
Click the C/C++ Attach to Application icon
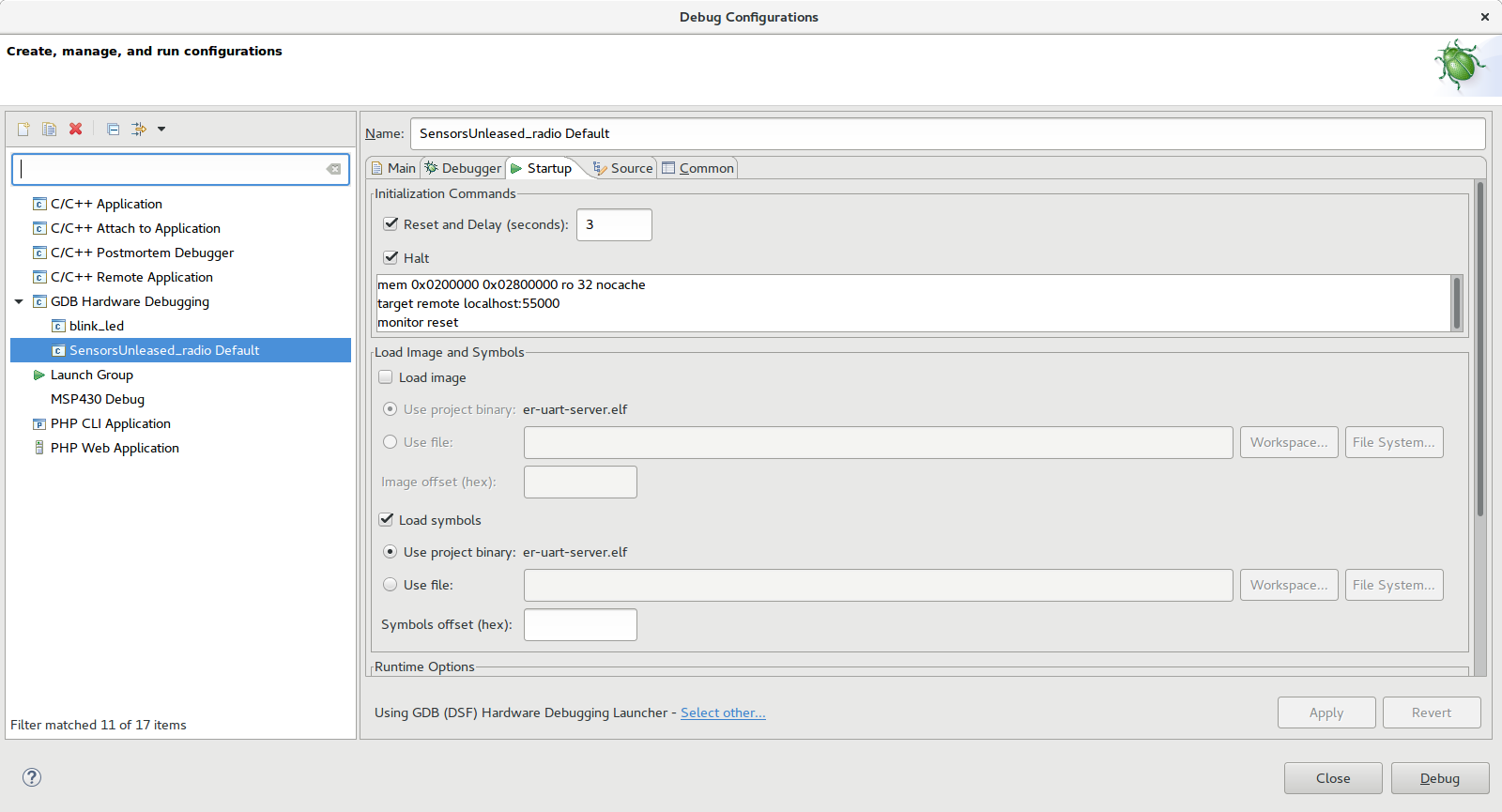pyautogui.click(x=39, y=228)
